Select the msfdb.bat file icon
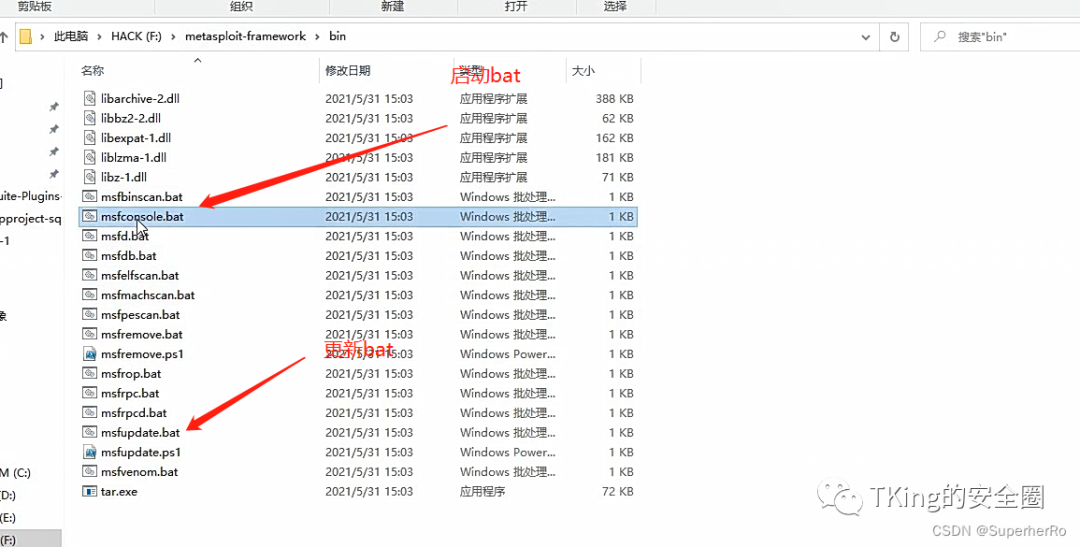The image size is (1080, 547). (90, 256)
